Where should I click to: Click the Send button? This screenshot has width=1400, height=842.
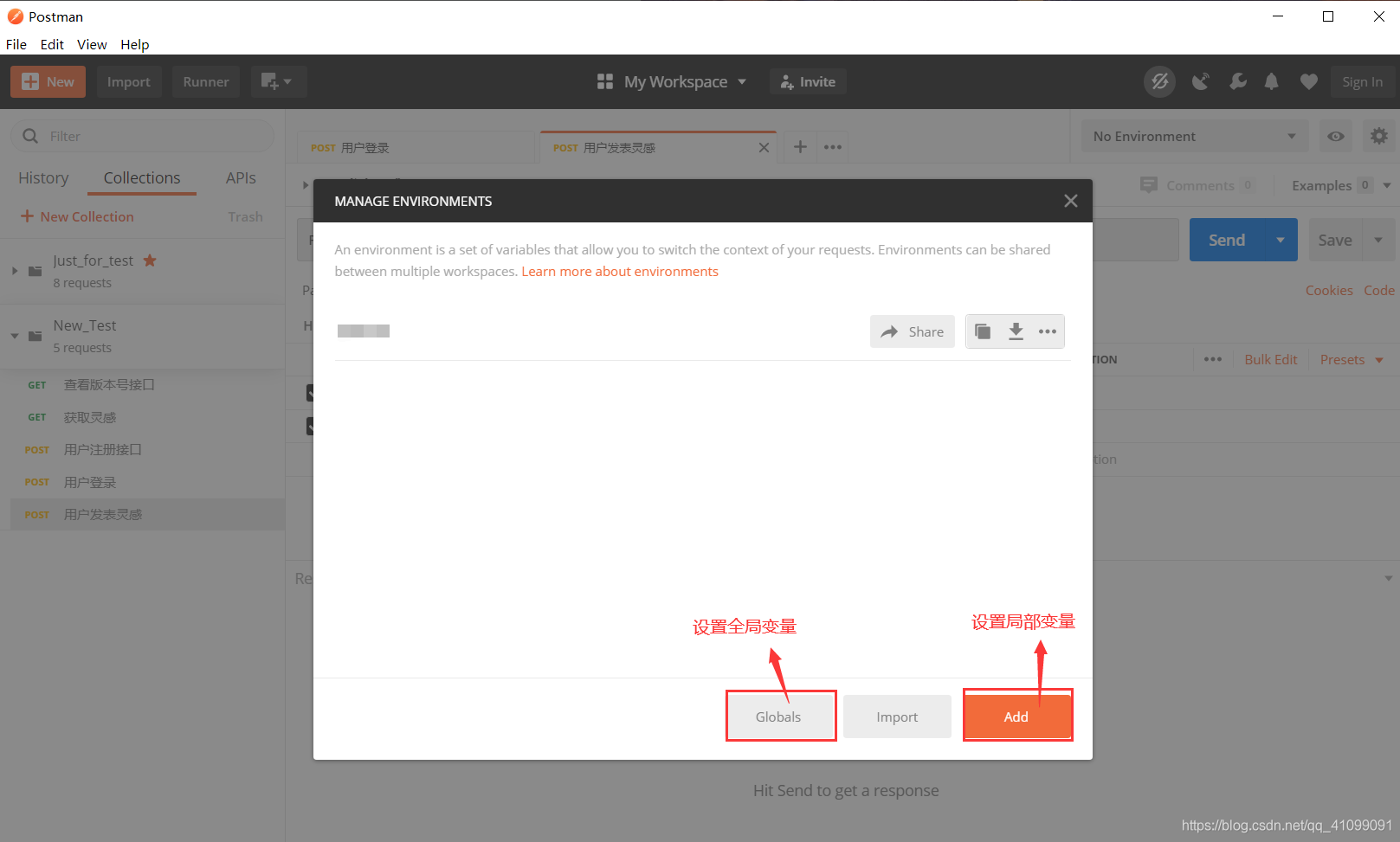[1227, 240]
